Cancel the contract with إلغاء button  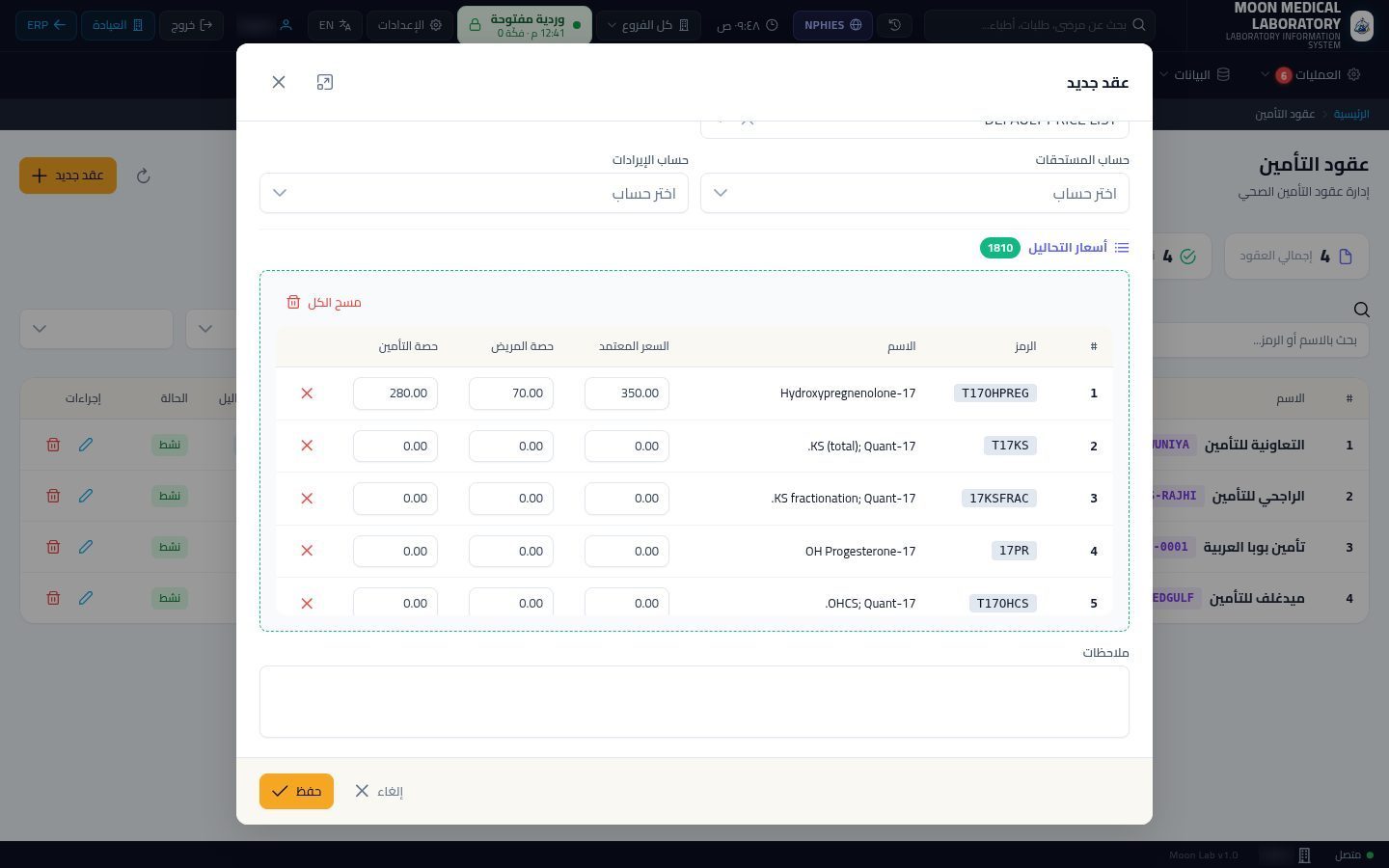point(379,791)
